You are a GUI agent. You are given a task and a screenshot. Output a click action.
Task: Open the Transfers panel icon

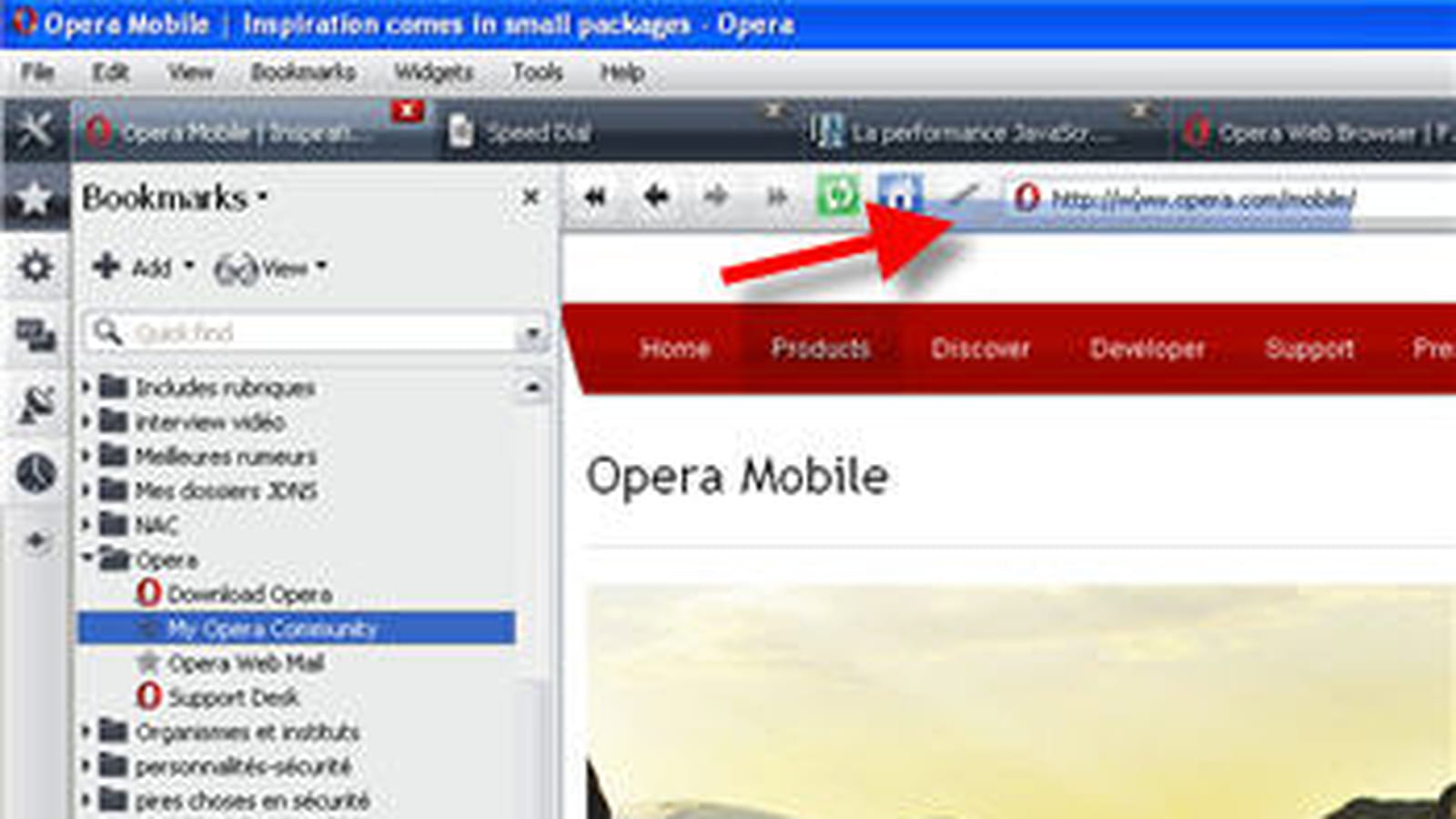[35, 406]
